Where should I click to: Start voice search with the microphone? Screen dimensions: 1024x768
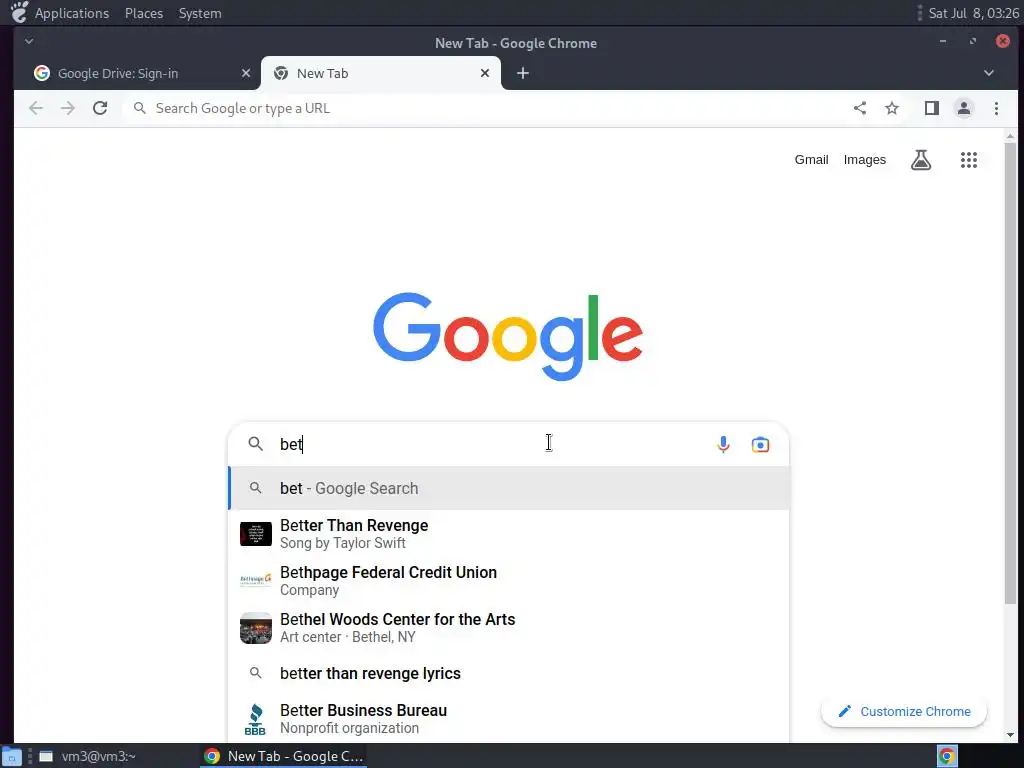pyautogui.click(x=723, y=445)
